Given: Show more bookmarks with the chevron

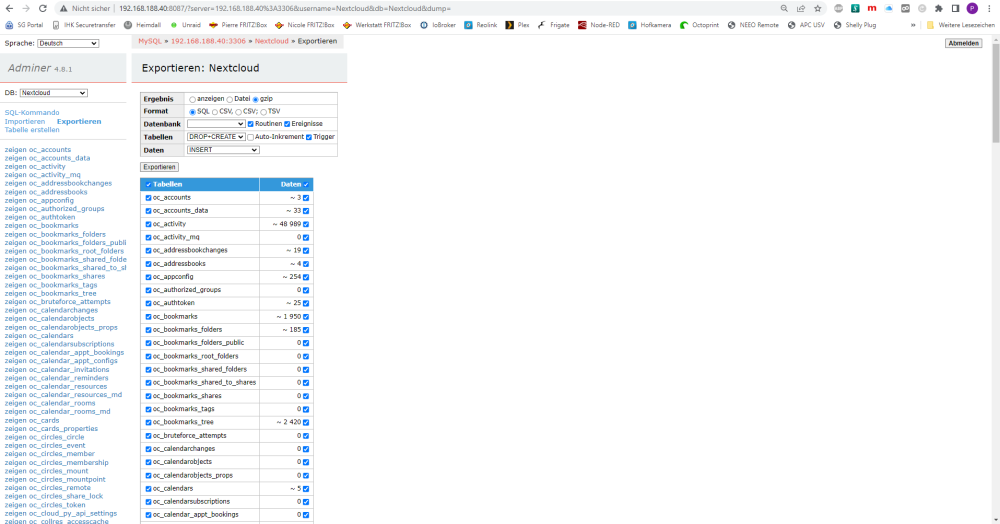Looking at the screenshot, I should coord(913,25).
